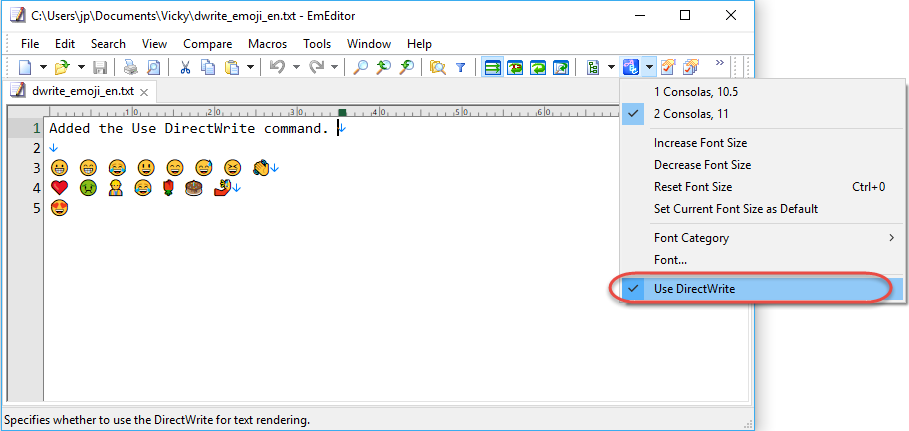The width and height of the screenshot is (909, 431).
Task: Click the ruler above the editor
Action: (333, 111)
